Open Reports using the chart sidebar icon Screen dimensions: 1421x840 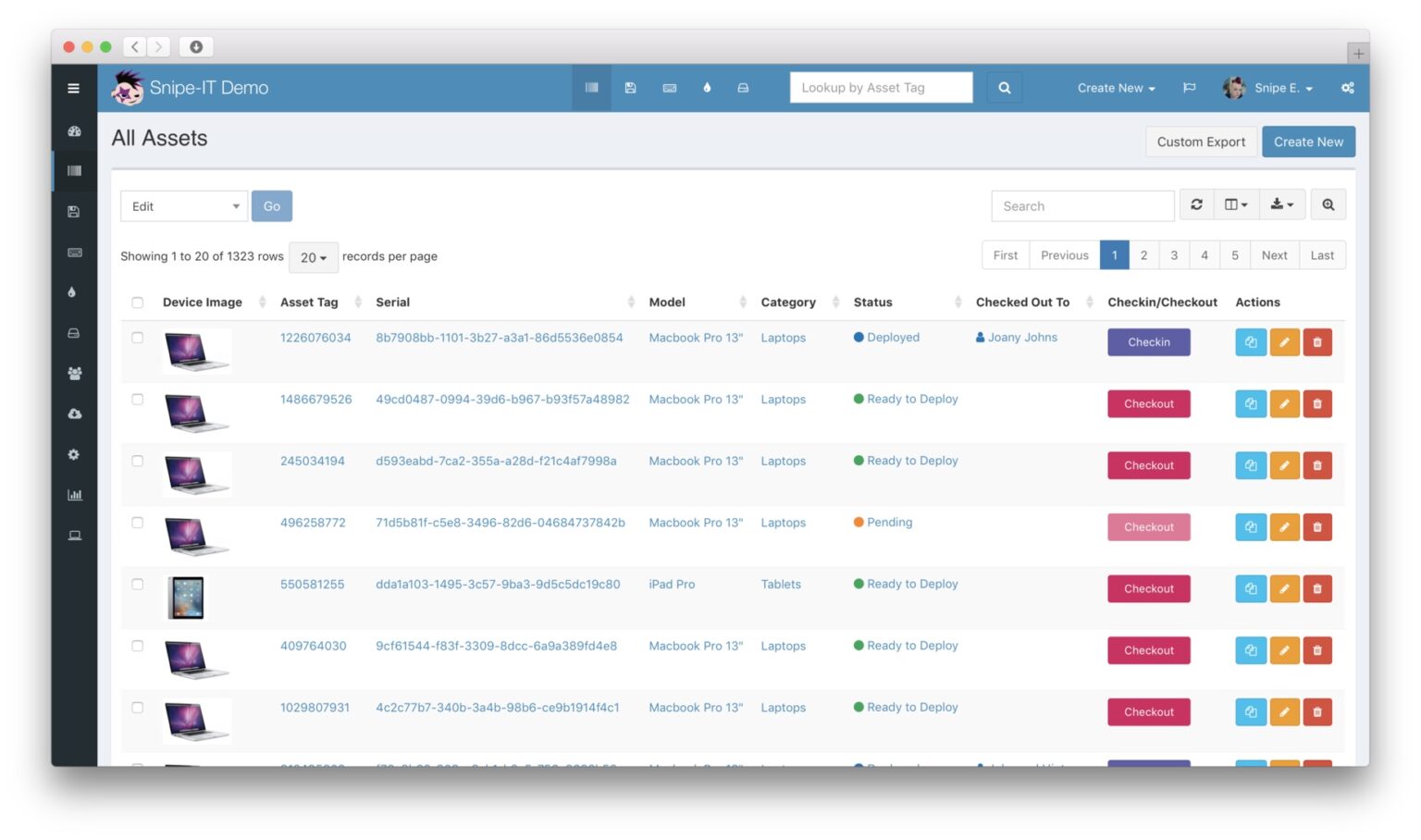click(x=74, y=495)
